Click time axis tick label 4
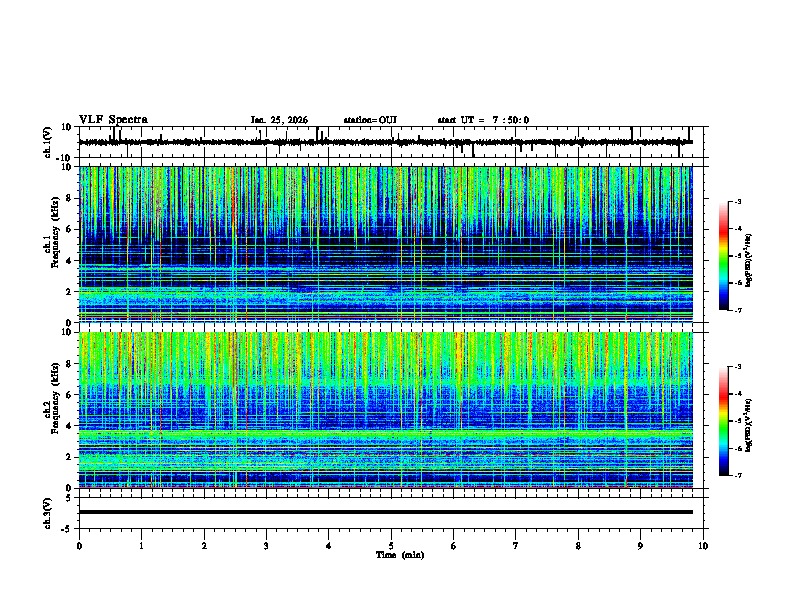Viewport: 792px width, 612px height. click(x=329, y=546)
